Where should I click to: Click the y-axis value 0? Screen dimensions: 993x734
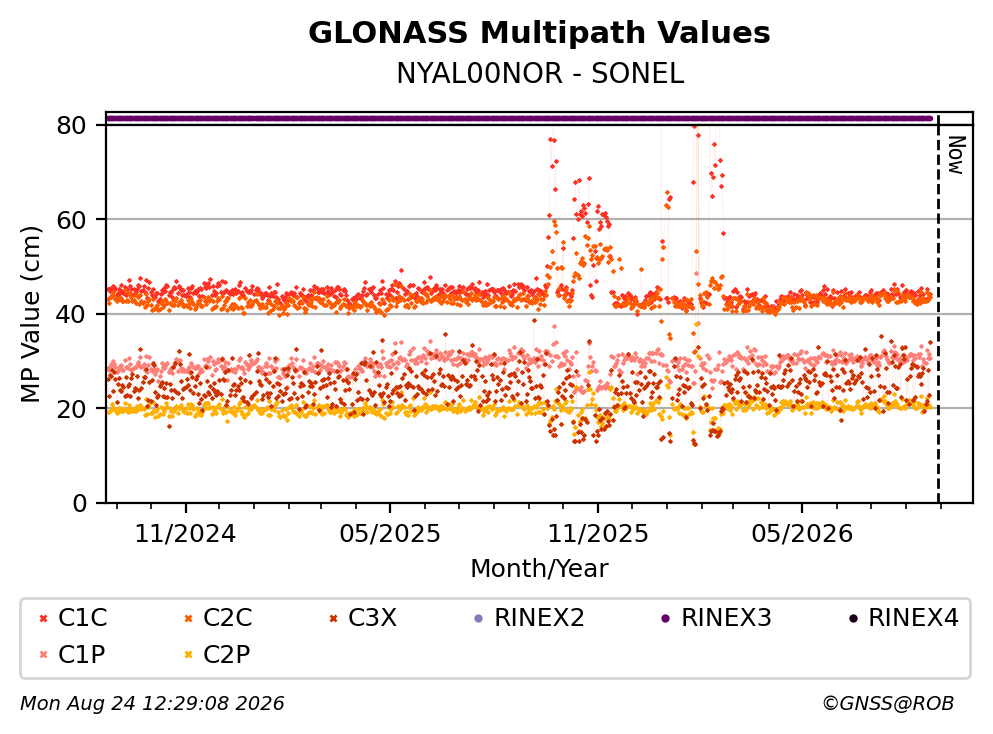[x=80, y=503]
